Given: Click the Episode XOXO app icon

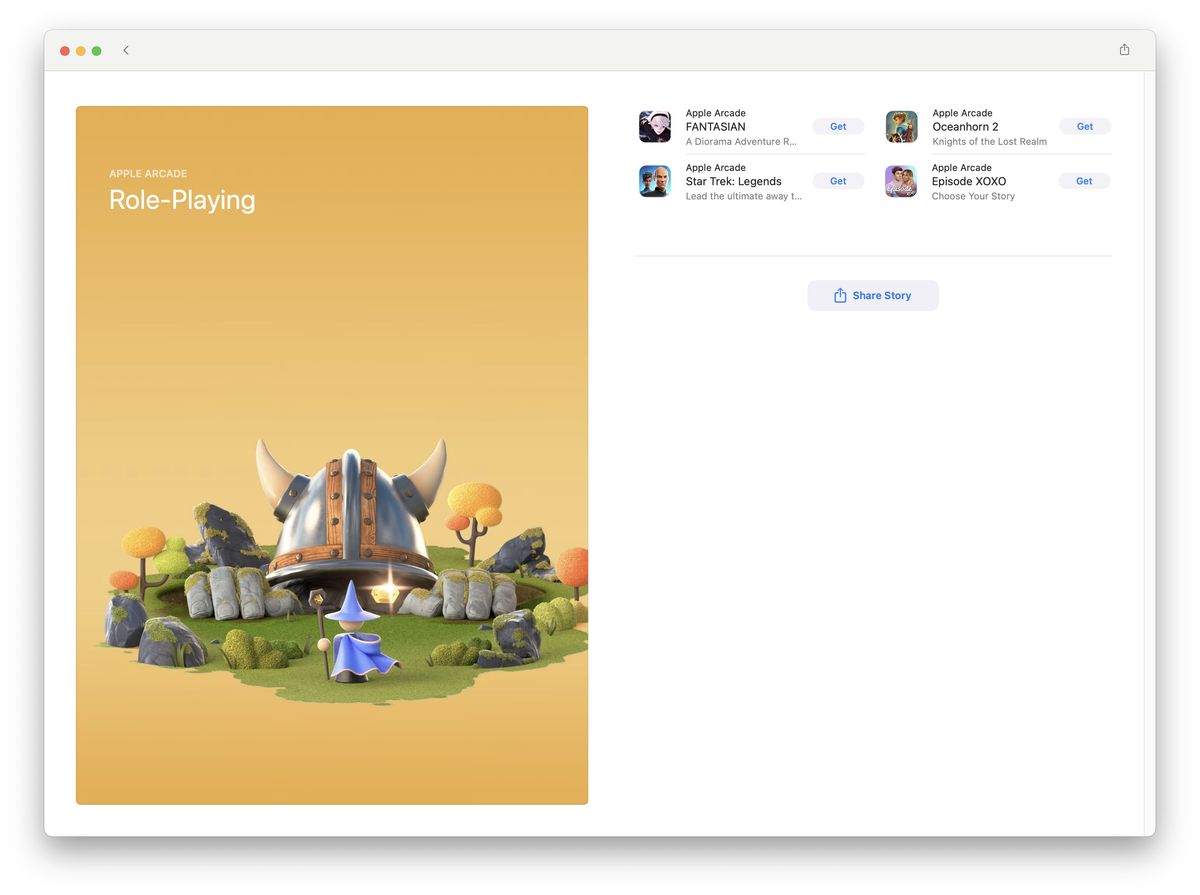Looking at the screenshot, I should click(901, 181).
